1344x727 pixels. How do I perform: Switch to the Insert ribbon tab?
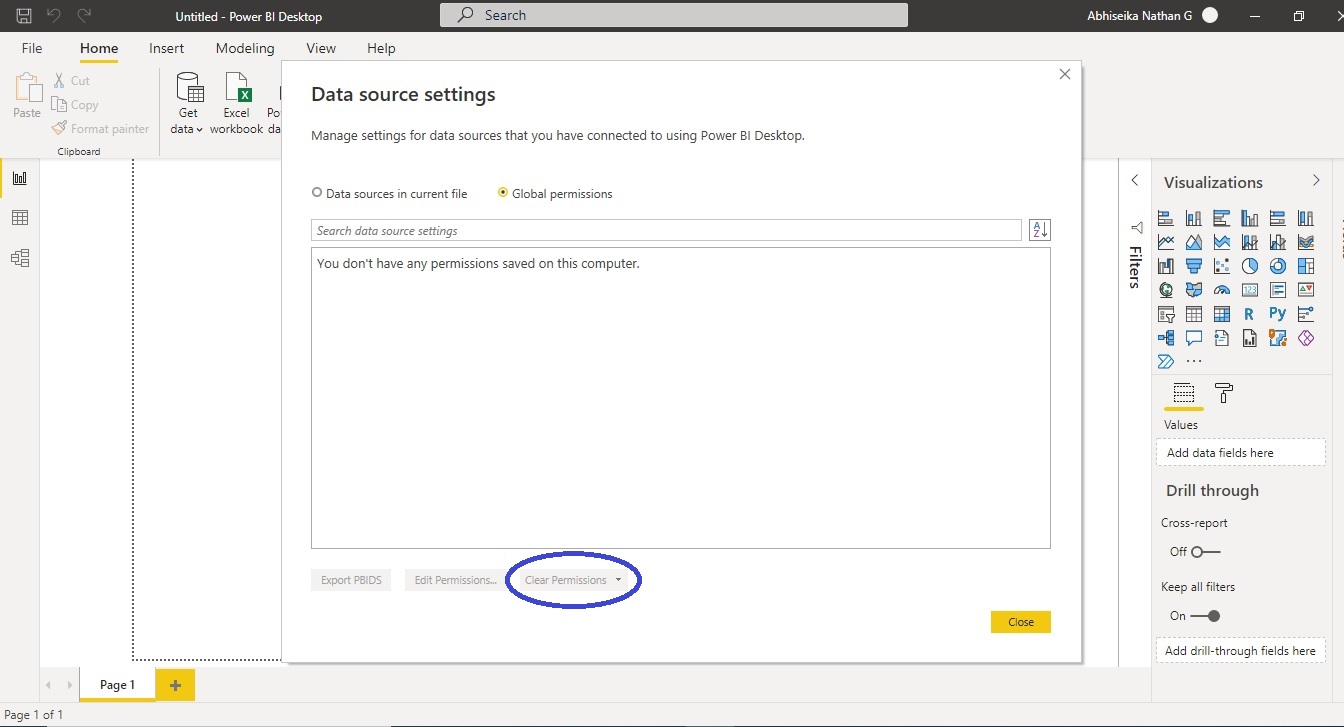coord(166,48)
